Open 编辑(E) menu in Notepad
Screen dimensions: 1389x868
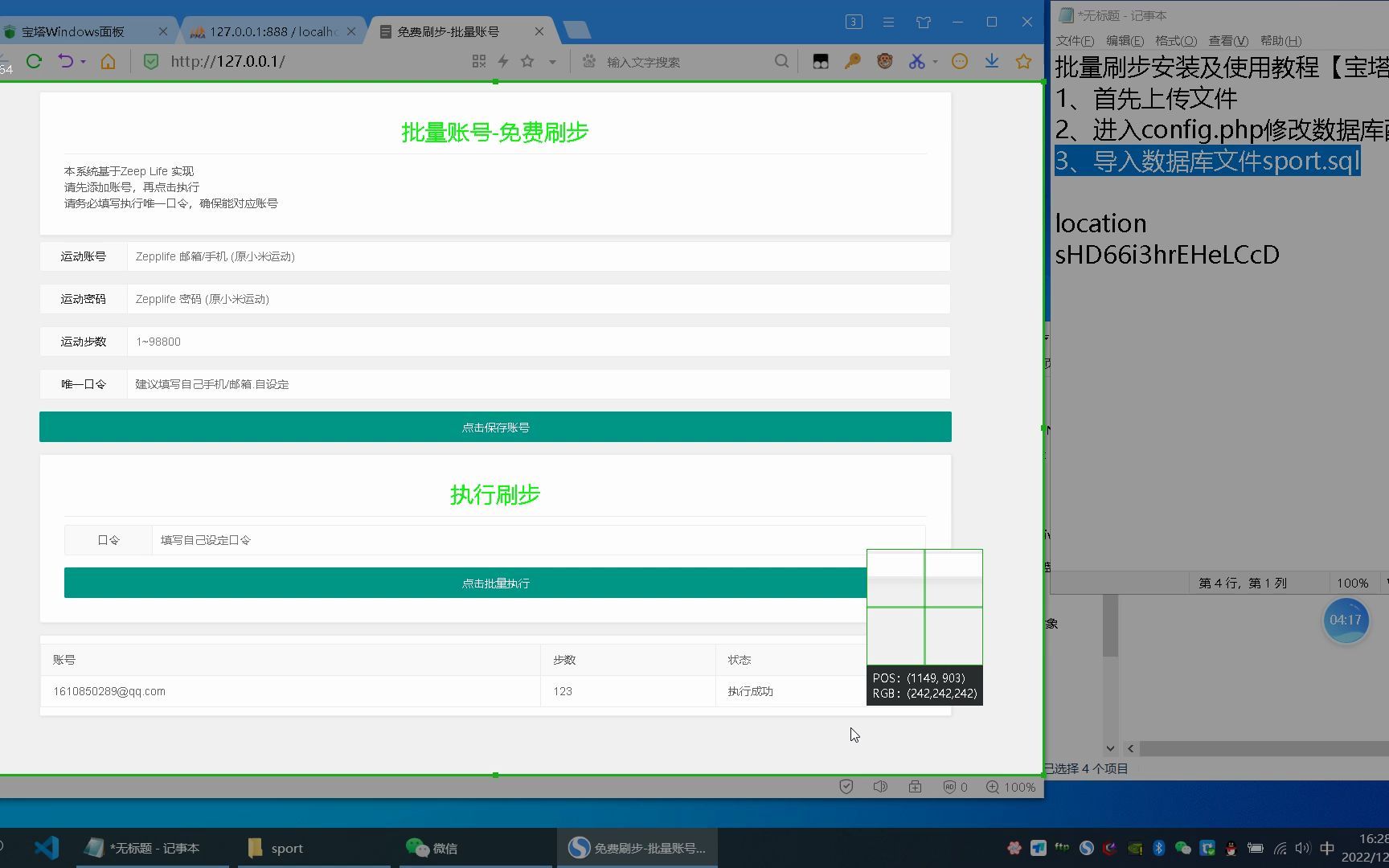point(1125,41)
